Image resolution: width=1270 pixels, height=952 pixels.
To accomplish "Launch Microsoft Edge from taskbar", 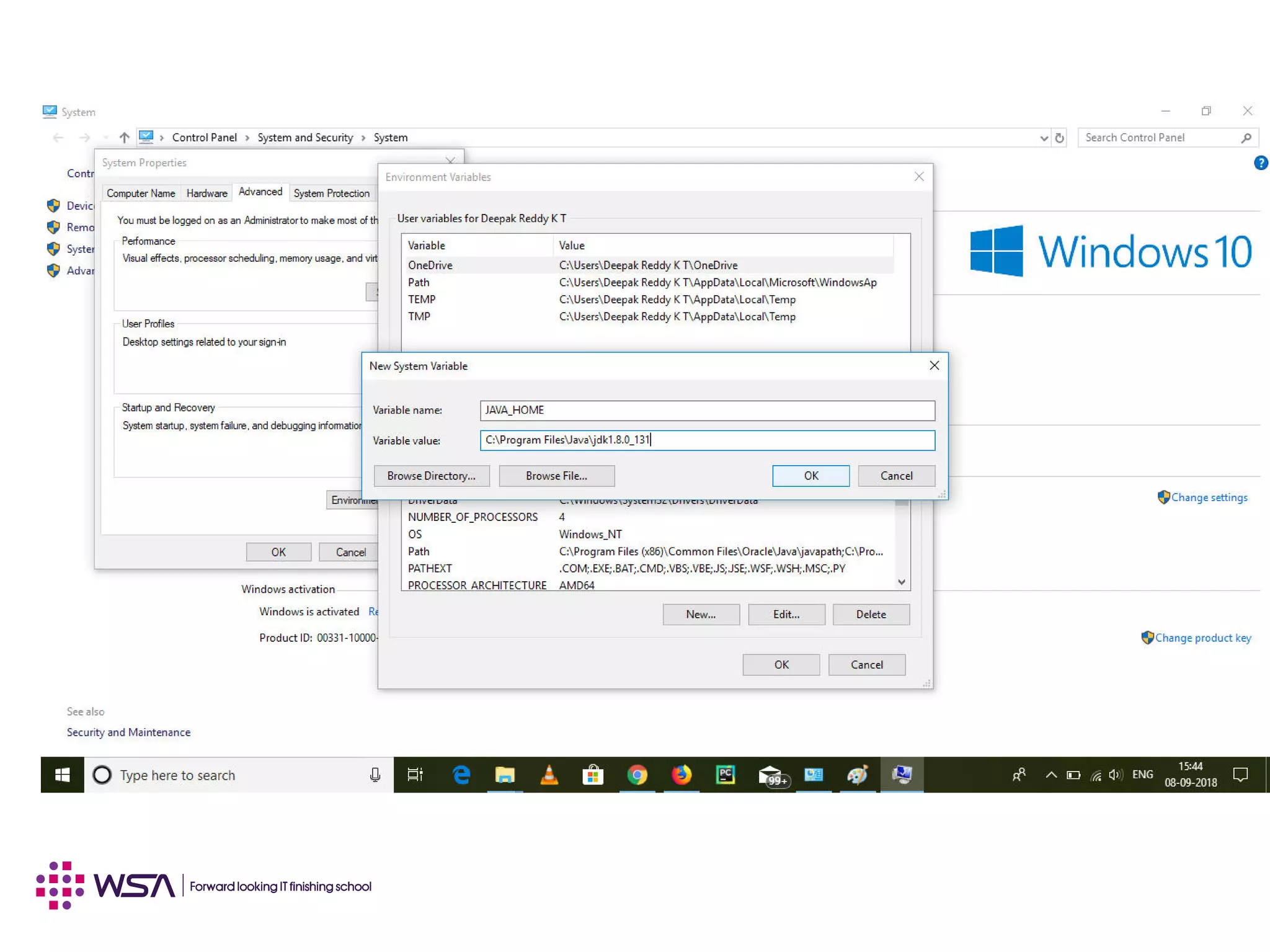I will 461,775.
